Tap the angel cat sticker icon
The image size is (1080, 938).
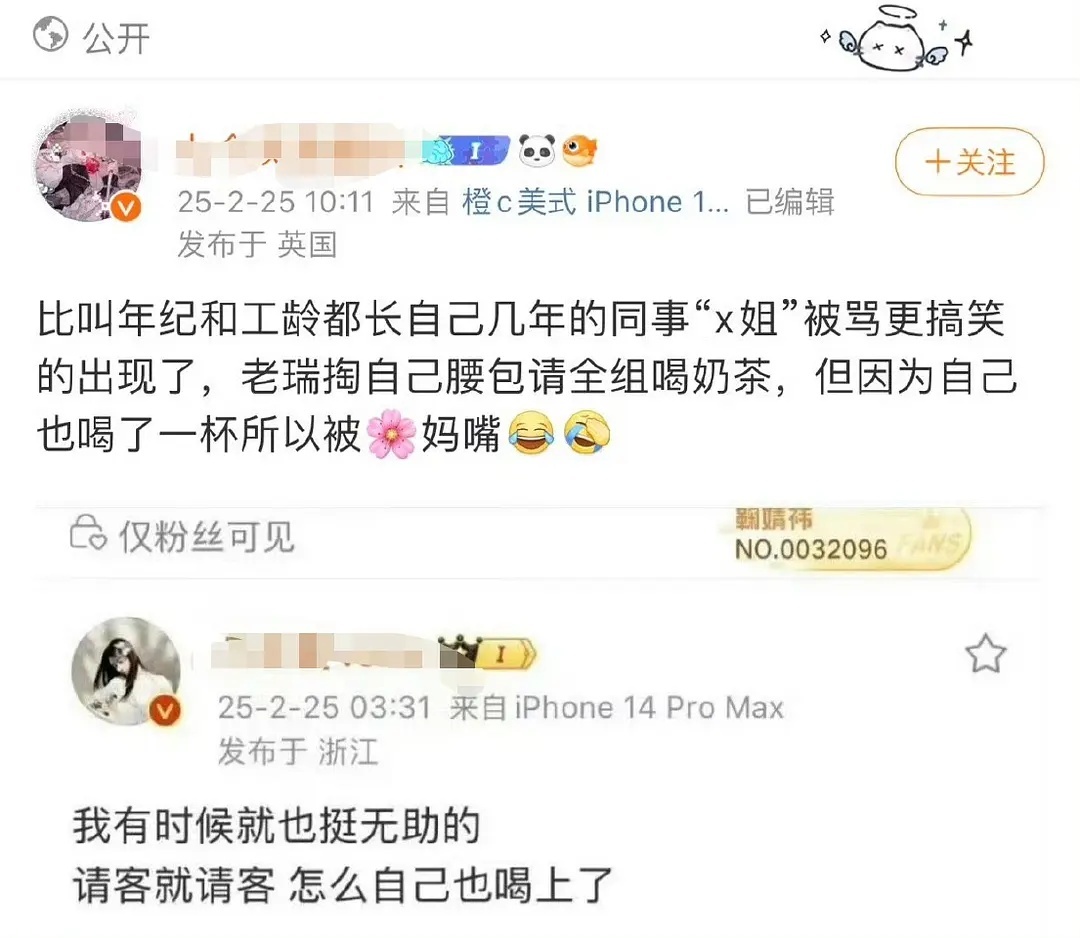896,39
